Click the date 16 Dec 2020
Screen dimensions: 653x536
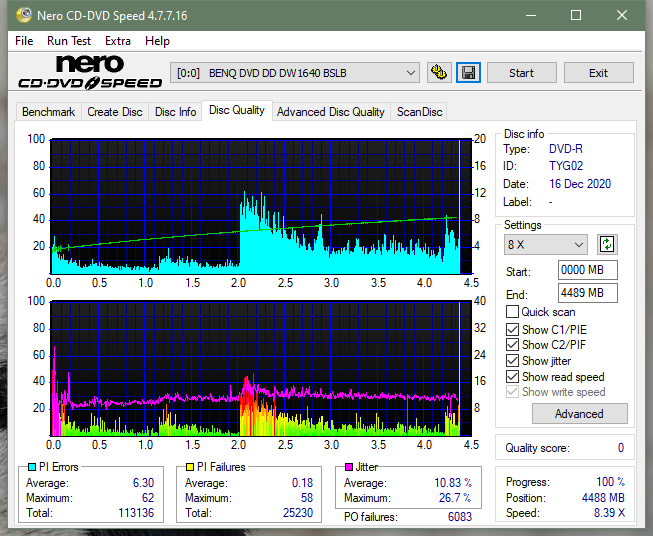pyautogui.click(x=580, y=184)
